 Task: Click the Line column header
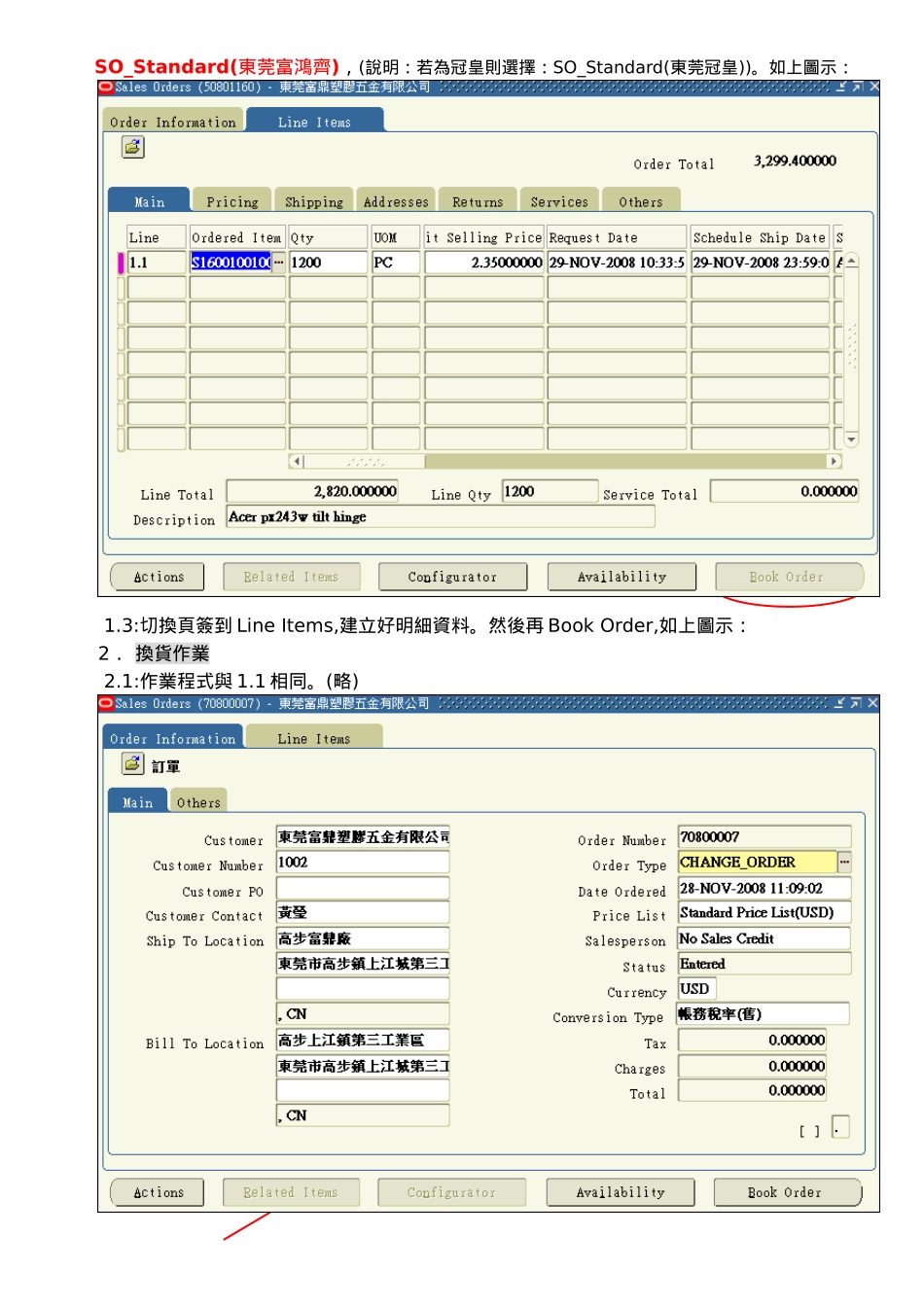pyautogui.click(x=157, y=237)
